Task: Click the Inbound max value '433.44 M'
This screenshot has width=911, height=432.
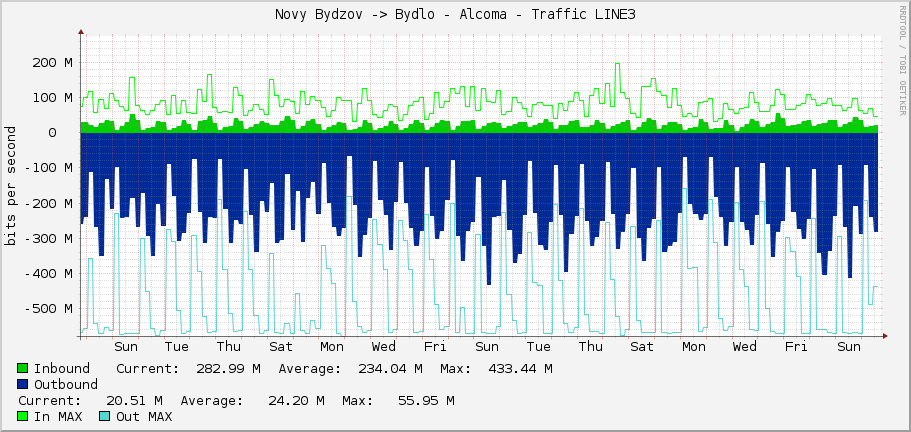Action: point(519,369)
